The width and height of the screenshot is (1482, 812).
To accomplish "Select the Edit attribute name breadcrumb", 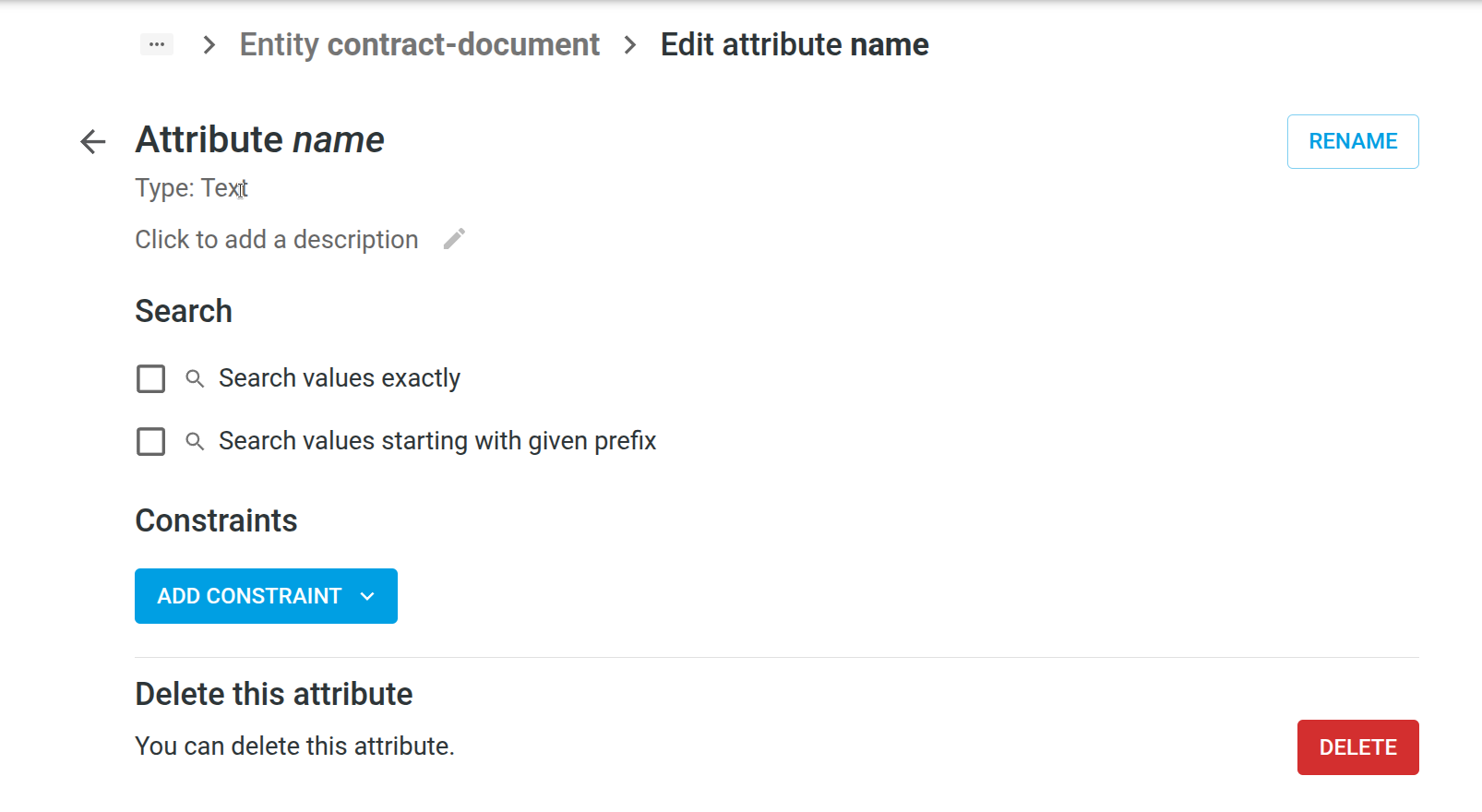I will pos(794,44).
